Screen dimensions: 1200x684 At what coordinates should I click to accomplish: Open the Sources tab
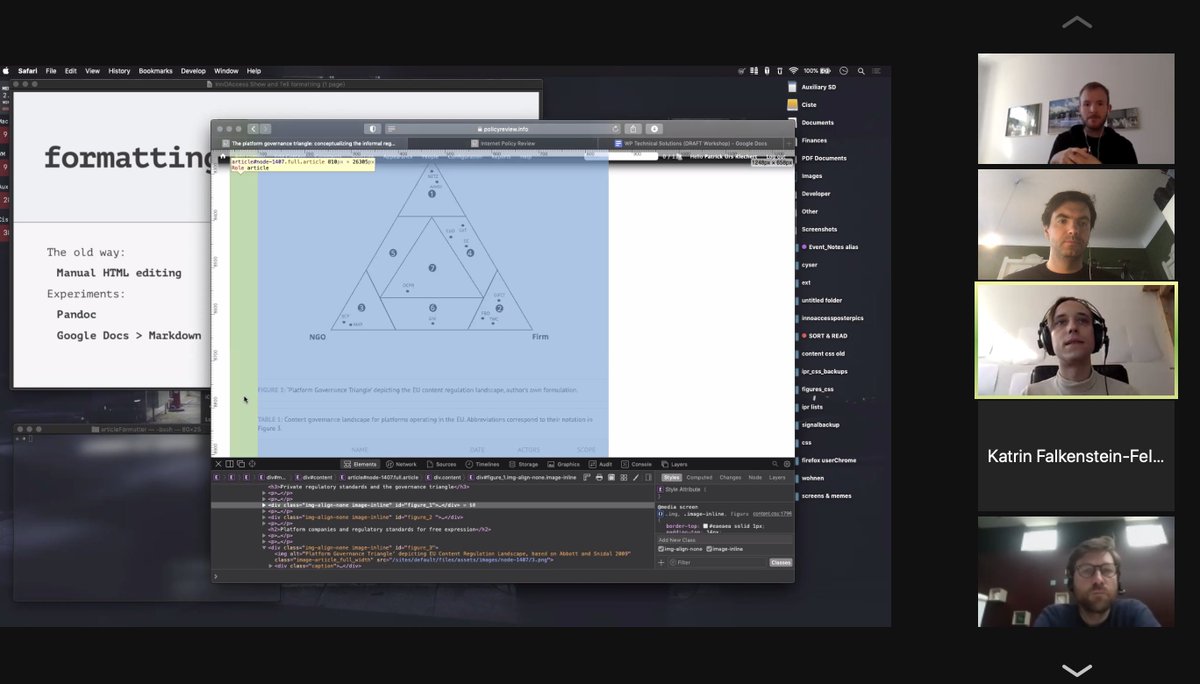pyautogui.click(x=440, y=464)
